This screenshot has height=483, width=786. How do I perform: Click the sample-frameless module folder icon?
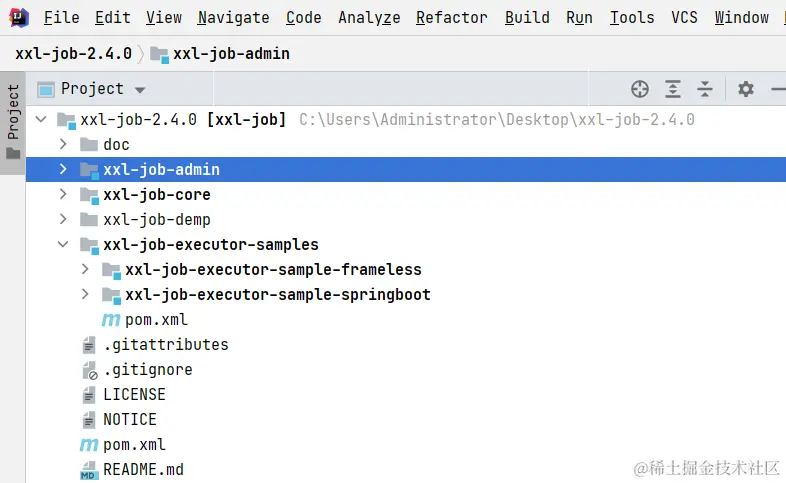(111, 271)
